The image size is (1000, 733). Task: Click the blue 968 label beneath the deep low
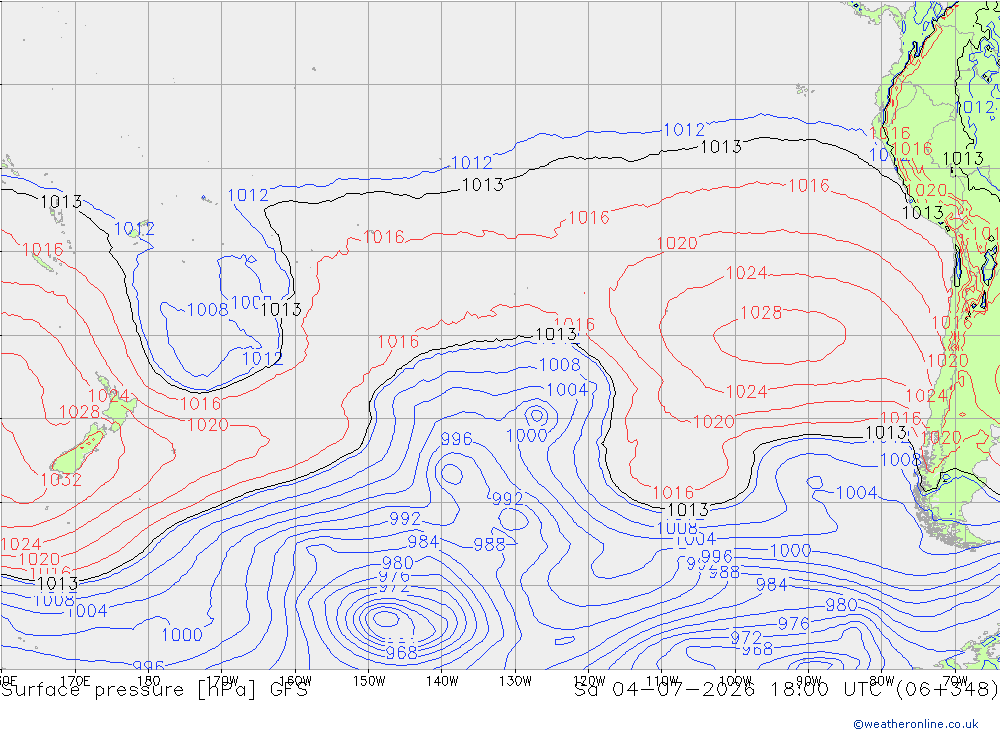click(401, 653)
